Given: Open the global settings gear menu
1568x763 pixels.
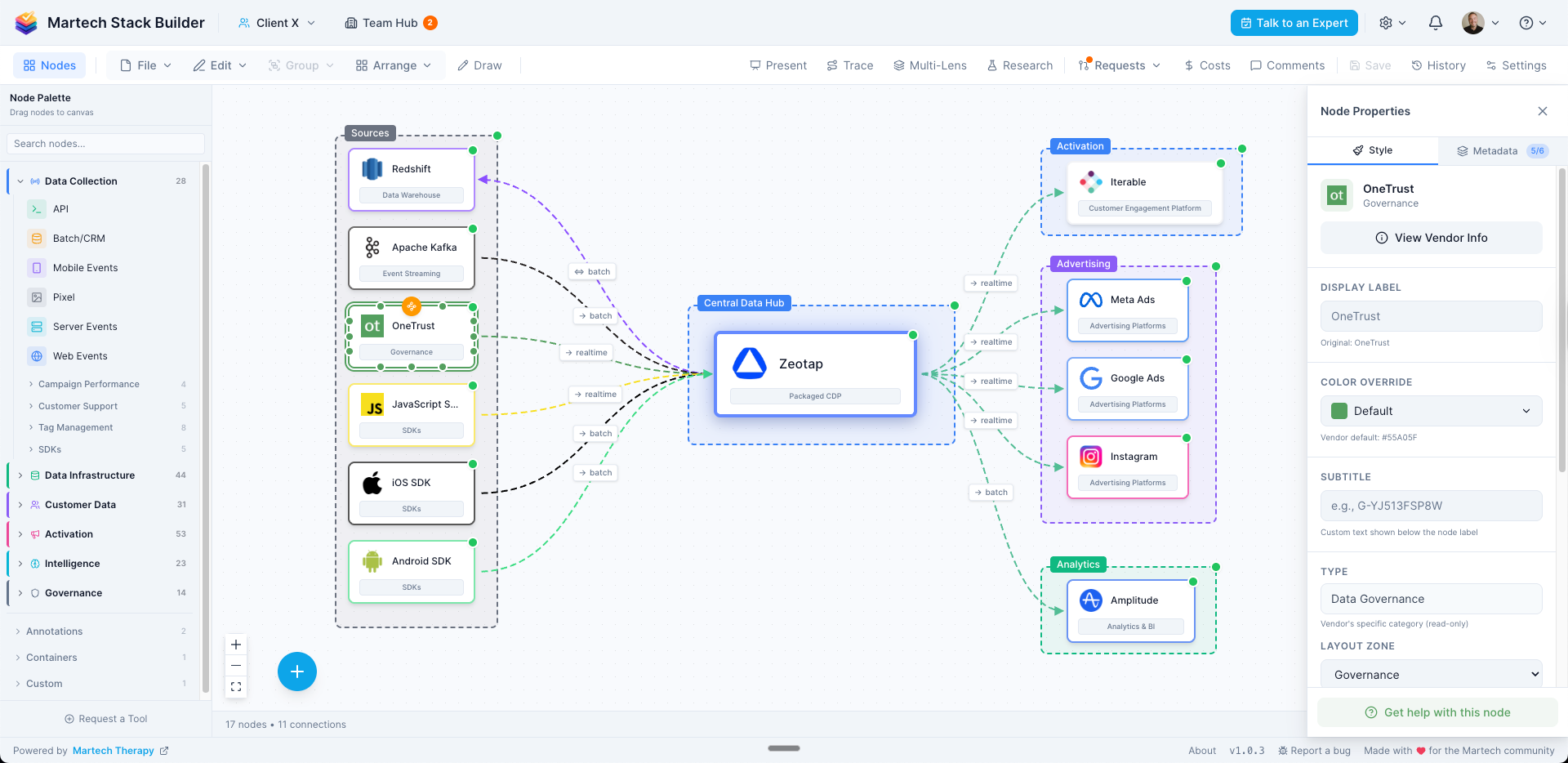Looking at the screenshot, I should (1392, 23).
